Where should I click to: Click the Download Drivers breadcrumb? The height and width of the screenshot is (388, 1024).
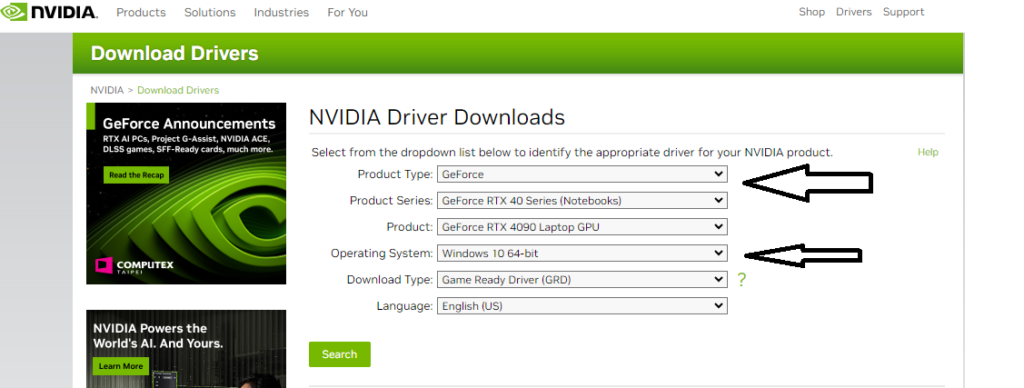[x=178, y=90]
